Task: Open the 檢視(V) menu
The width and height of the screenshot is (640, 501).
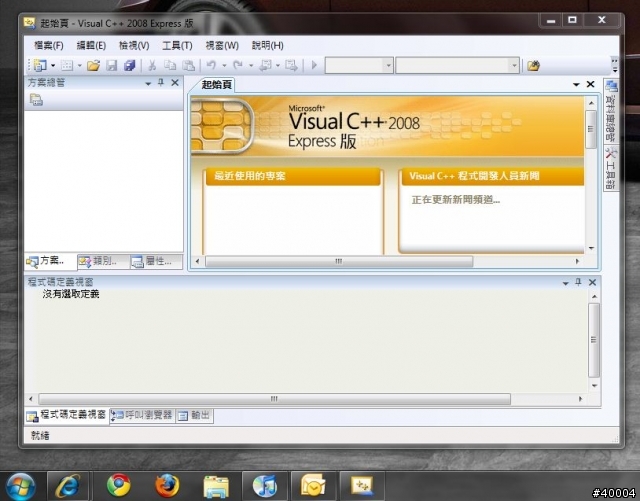Action: (134, 45)
